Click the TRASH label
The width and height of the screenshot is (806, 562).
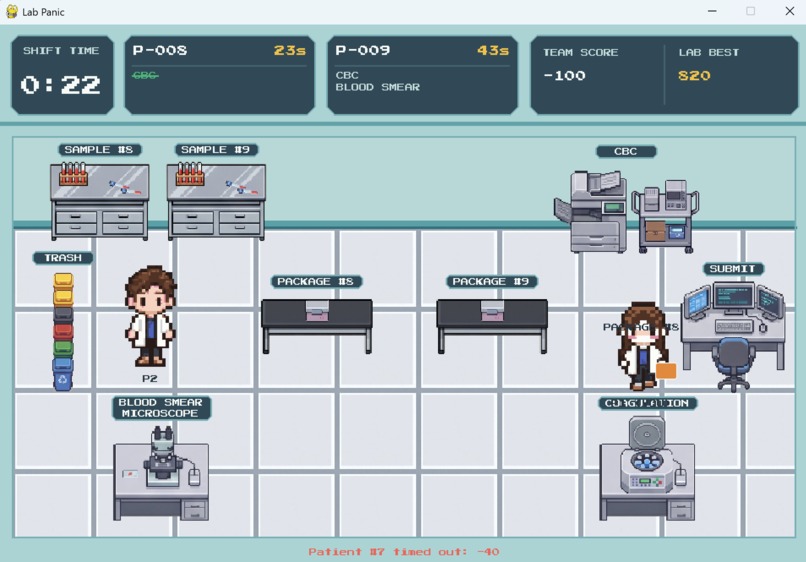(x=63, y=258)
